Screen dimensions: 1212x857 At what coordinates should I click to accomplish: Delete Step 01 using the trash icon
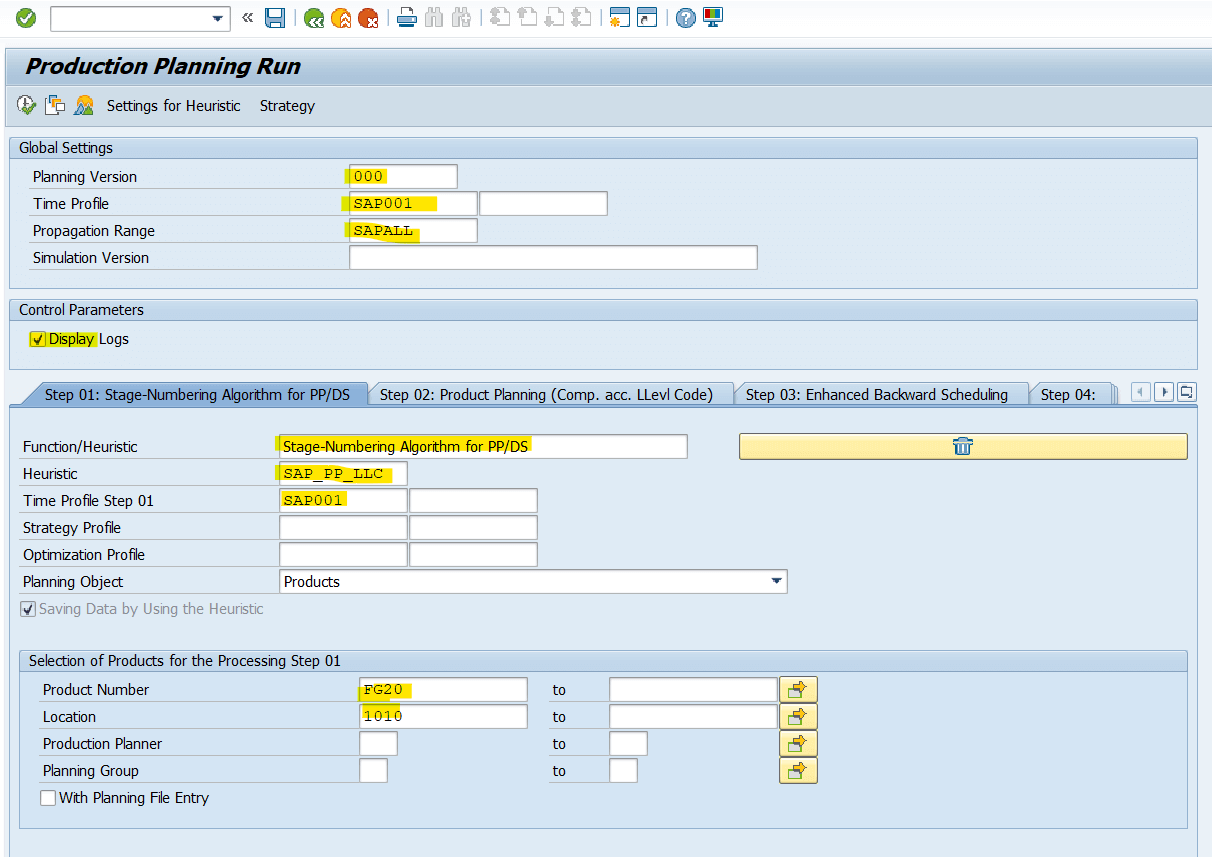coord(962,446)
